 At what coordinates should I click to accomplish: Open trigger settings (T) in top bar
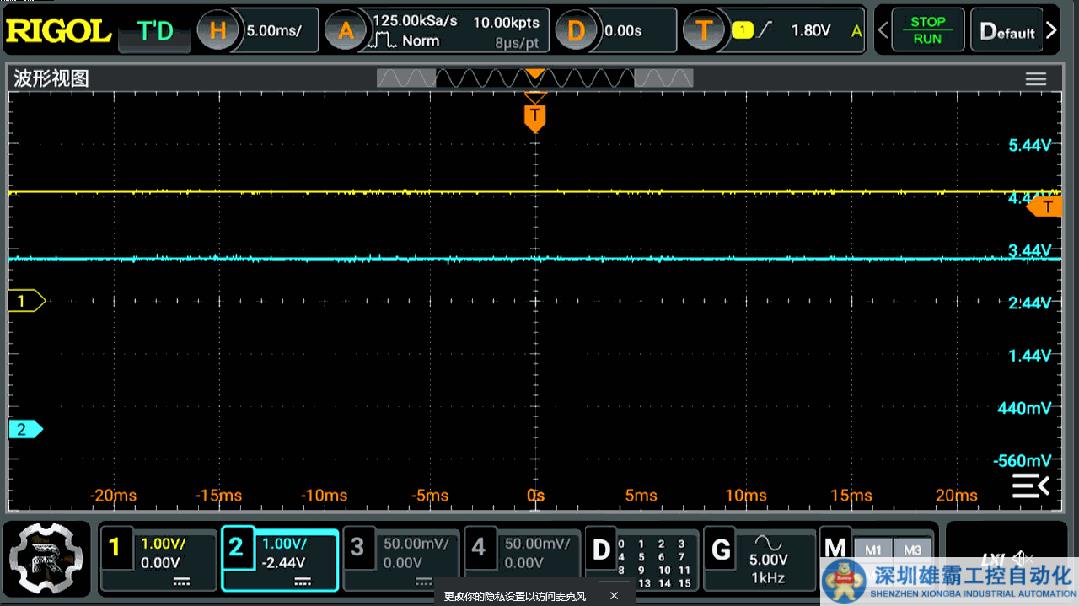[x=704, y=31]
